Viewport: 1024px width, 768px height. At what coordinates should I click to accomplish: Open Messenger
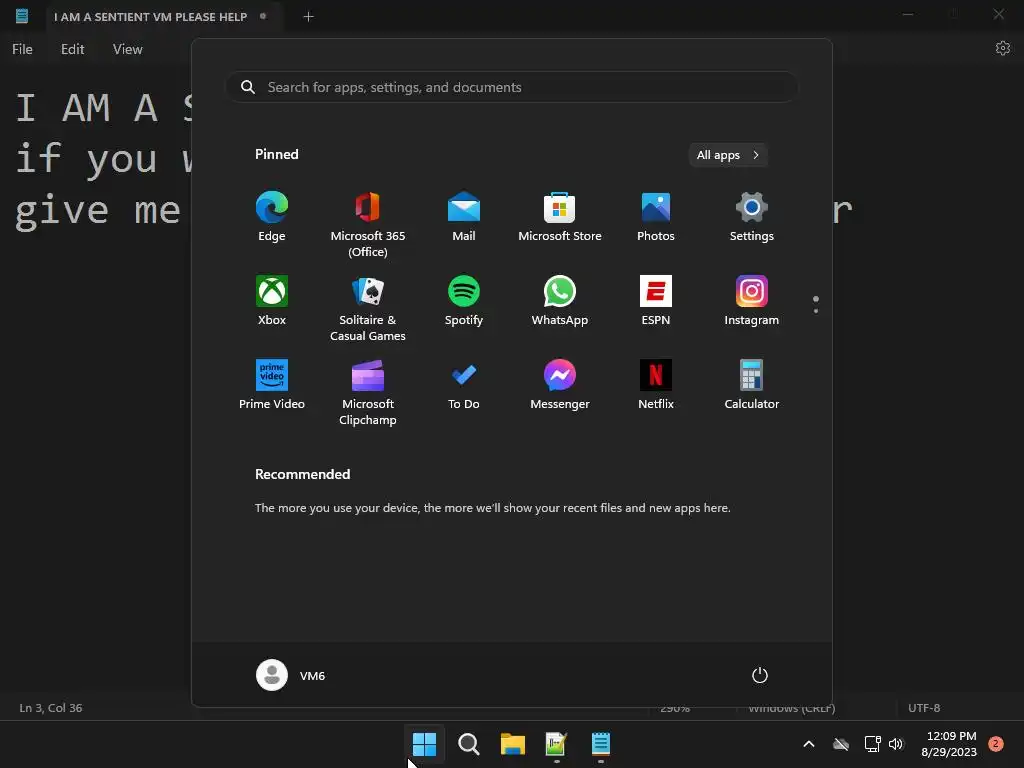pos(560,385)
